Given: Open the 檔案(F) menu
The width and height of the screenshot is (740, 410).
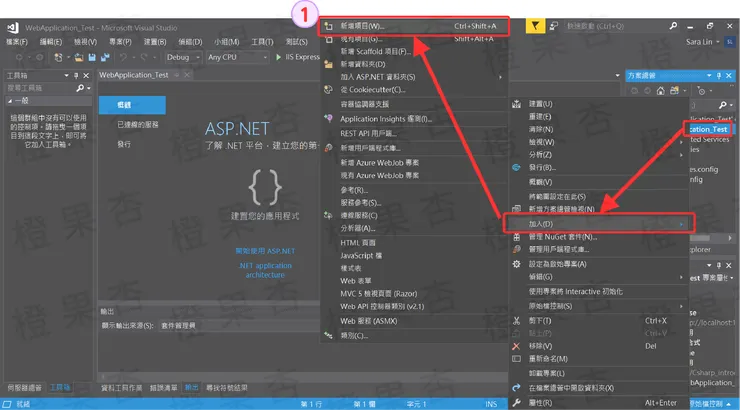Looking at the screenshot, I should [x=17, y=42].
